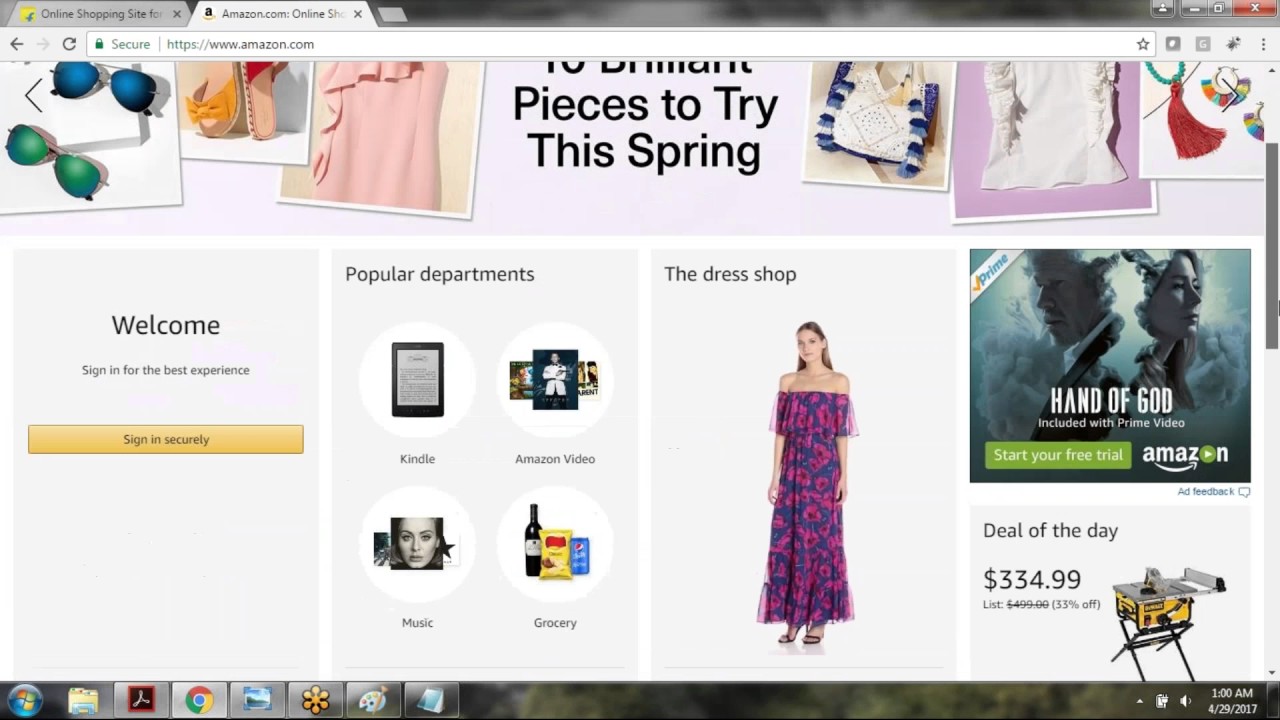Open the Amazon Video department icon
Image resolution: width=1280 pixels, height=720 pixels.
[555, 380]
